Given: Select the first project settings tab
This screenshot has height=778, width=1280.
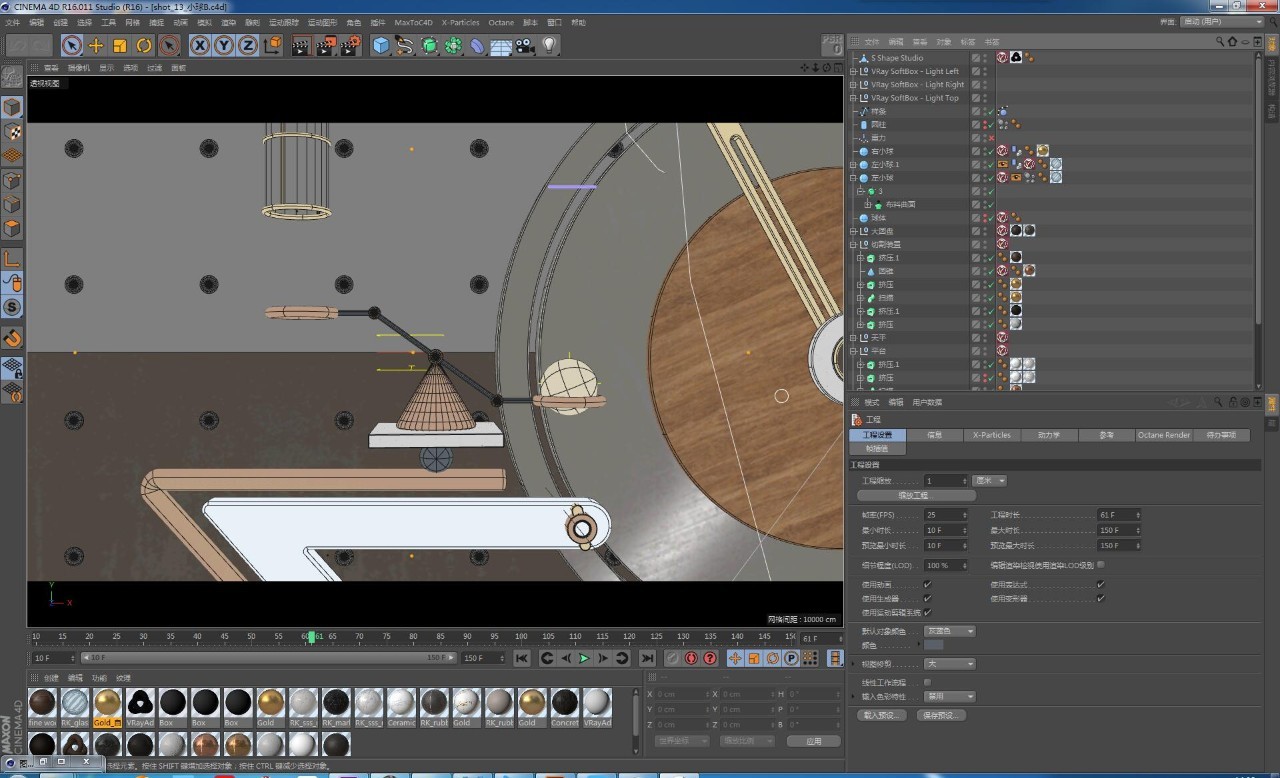Looking at the screenshot, I should click(x=878, y=435).
